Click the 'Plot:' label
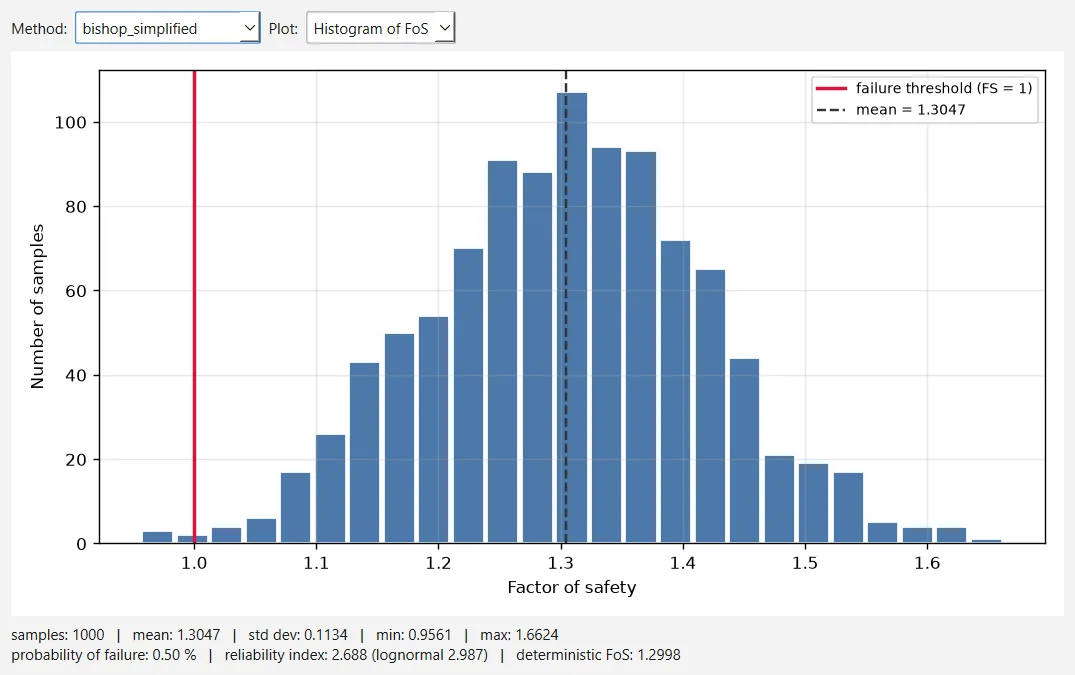Viewport: 1075px width, 675px height. [283, 29]
